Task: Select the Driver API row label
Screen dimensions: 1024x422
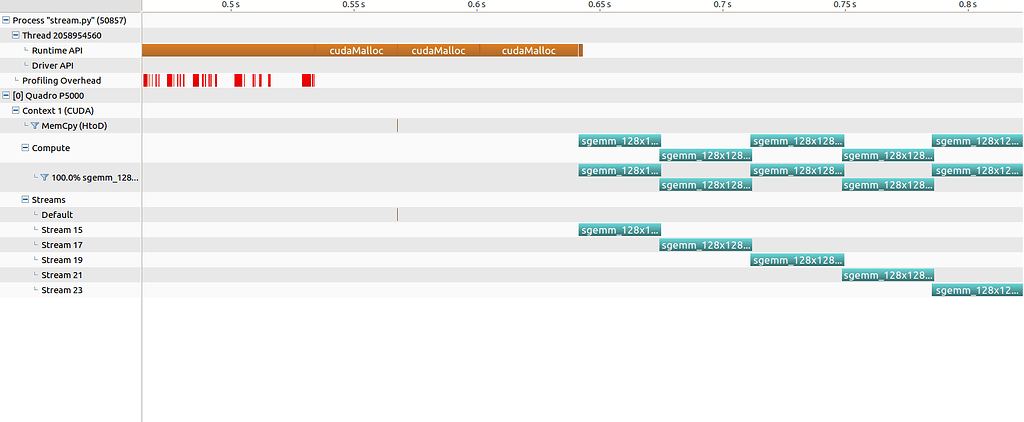Action: pos(53,65)
